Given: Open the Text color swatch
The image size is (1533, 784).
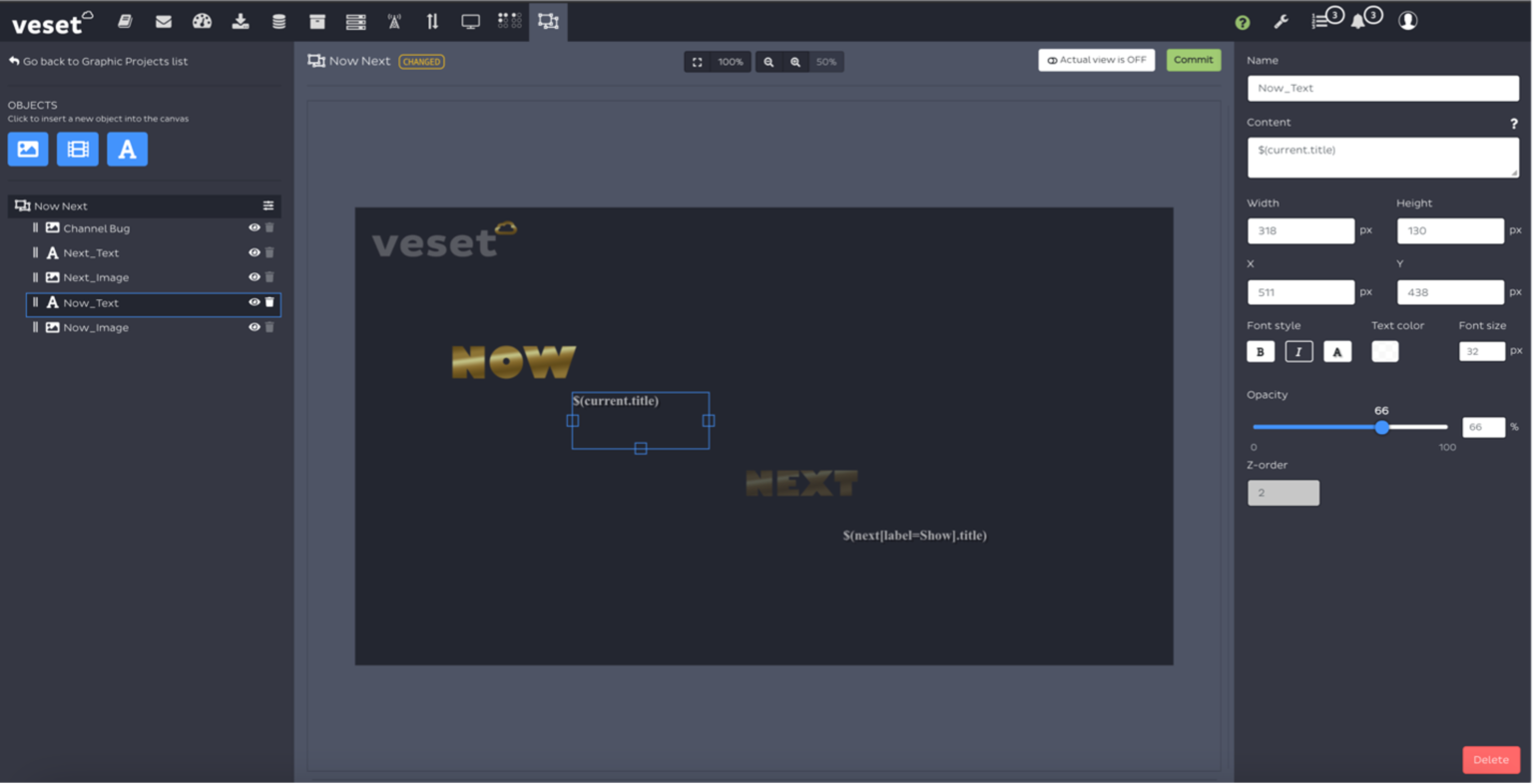Looking at the screenshot, I should click(x=1384, y=352).
